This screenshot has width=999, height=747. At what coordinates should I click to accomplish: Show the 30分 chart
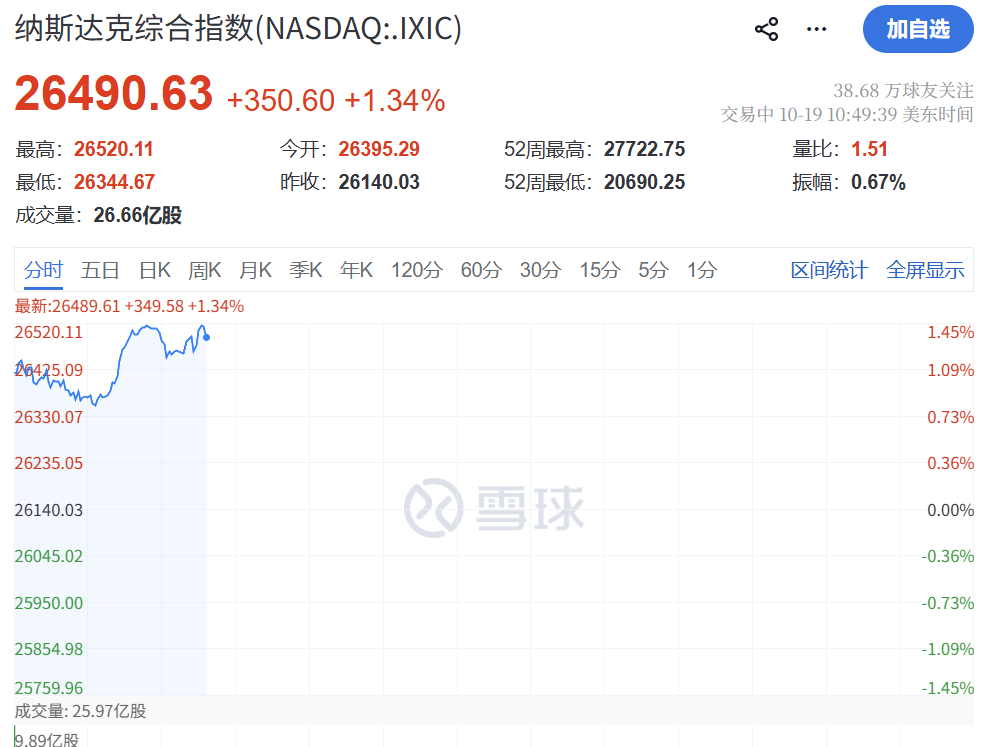tap(540, 270)
